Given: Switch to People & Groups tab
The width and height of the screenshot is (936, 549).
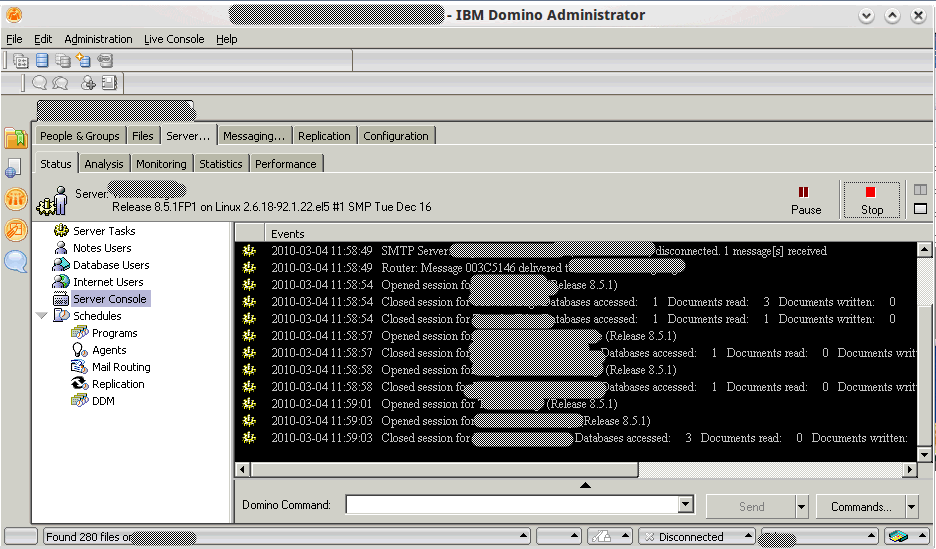Looking at the screenshot, I should pyautogui.click(x=80, y=135).
